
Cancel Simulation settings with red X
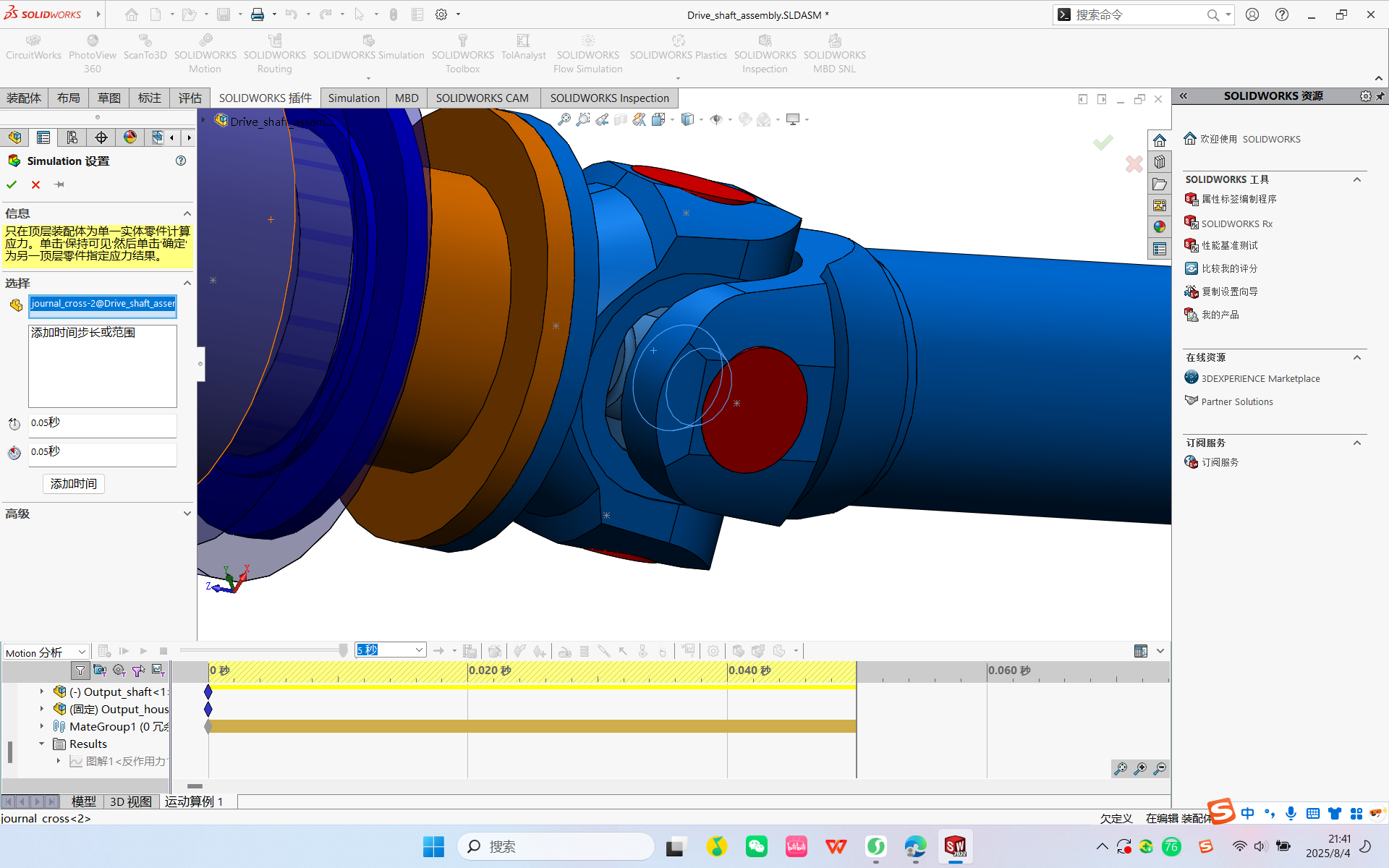point(35,184)
